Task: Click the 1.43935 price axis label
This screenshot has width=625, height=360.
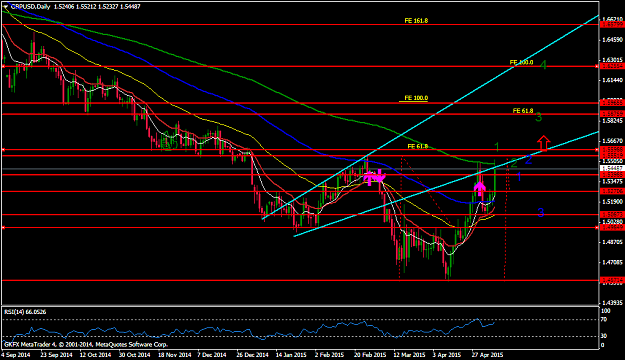Action: (613, 303)
